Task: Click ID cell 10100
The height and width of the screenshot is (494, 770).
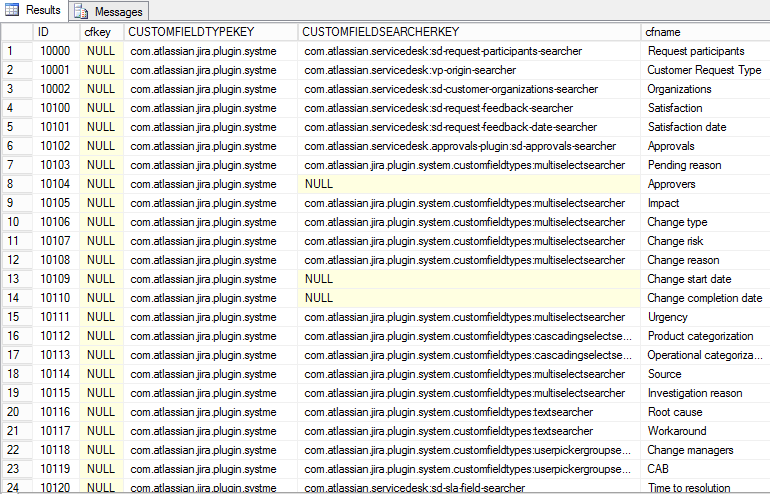Action: (x=56, y=108)
